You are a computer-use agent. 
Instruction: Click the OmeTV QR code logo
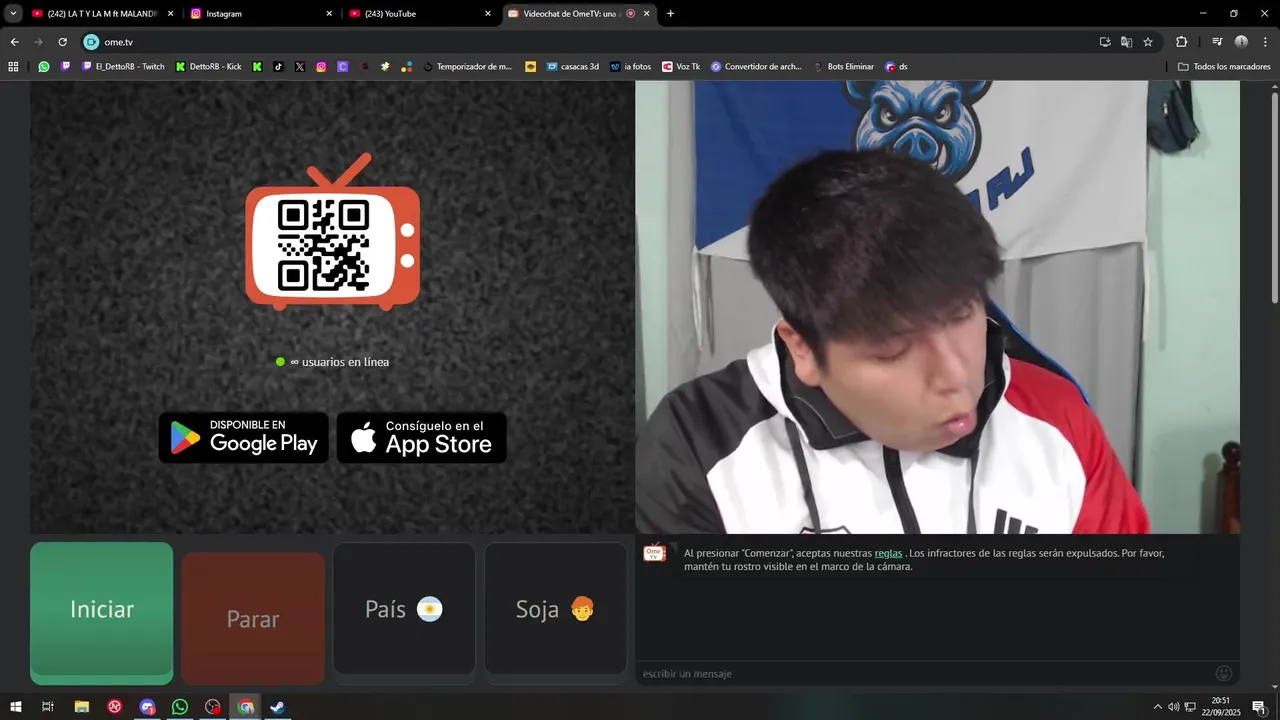[x=333, y=232]
